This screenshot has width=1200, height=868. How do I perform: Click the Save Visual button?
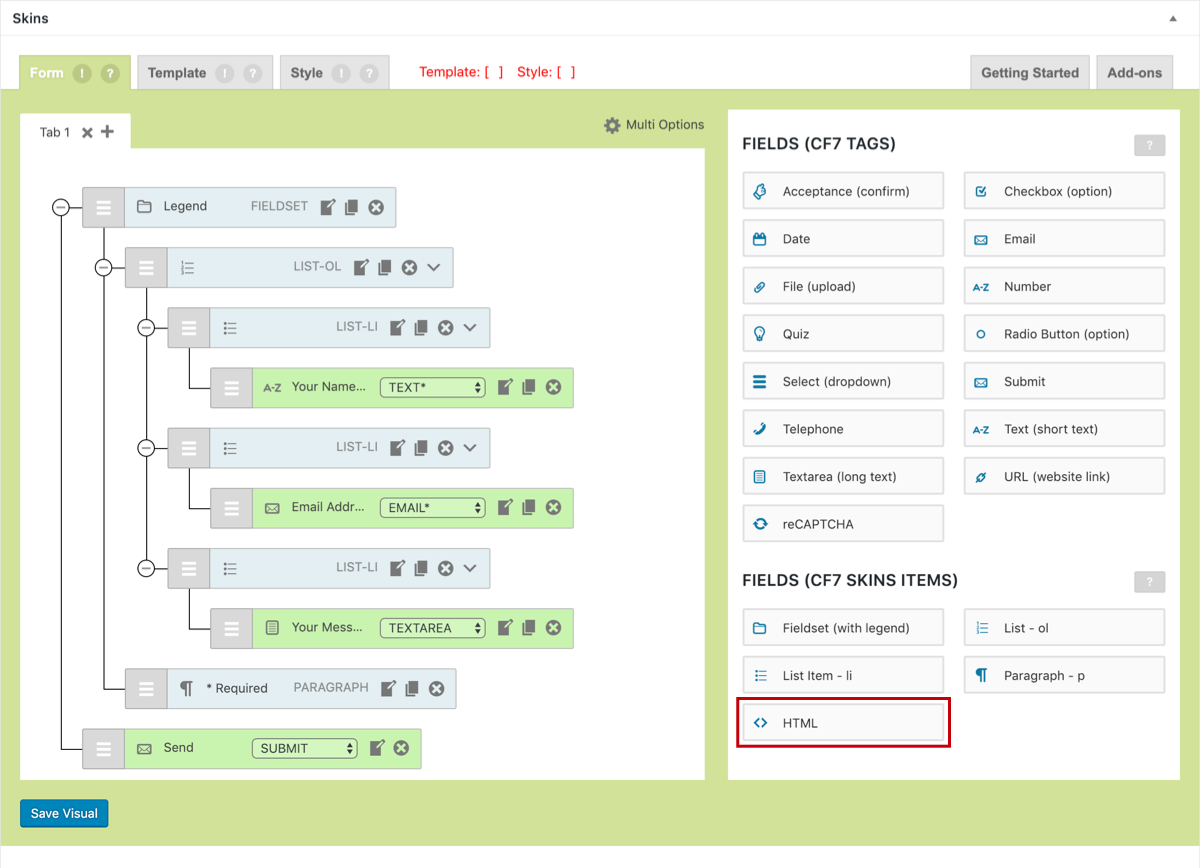click(64, 813)
